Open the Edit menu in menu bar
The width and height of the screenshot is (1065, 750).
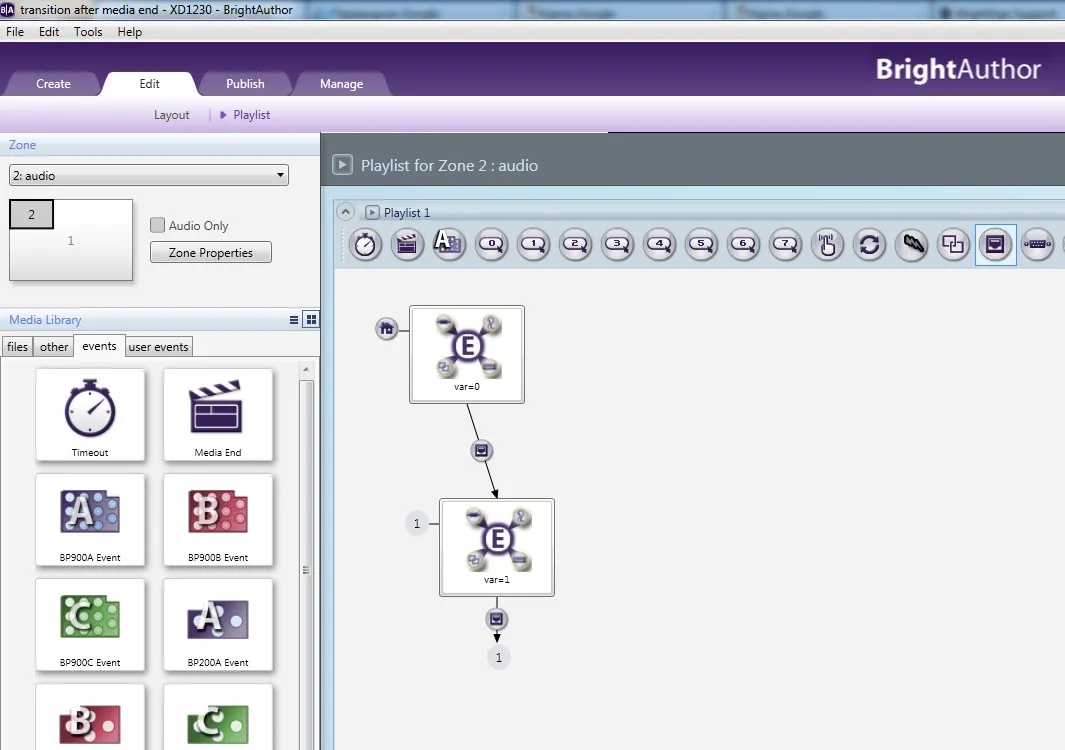[x=49, y=32]
